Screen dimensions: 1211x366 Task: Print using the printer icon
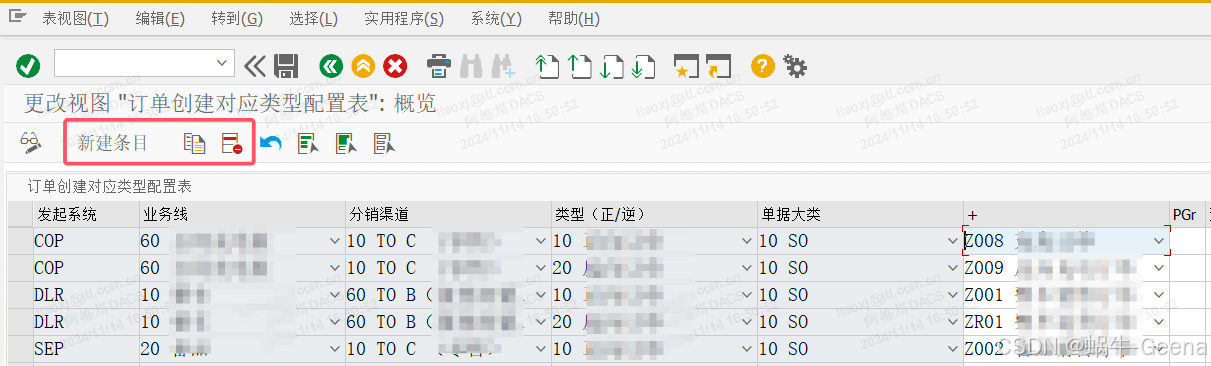point(439,67)
